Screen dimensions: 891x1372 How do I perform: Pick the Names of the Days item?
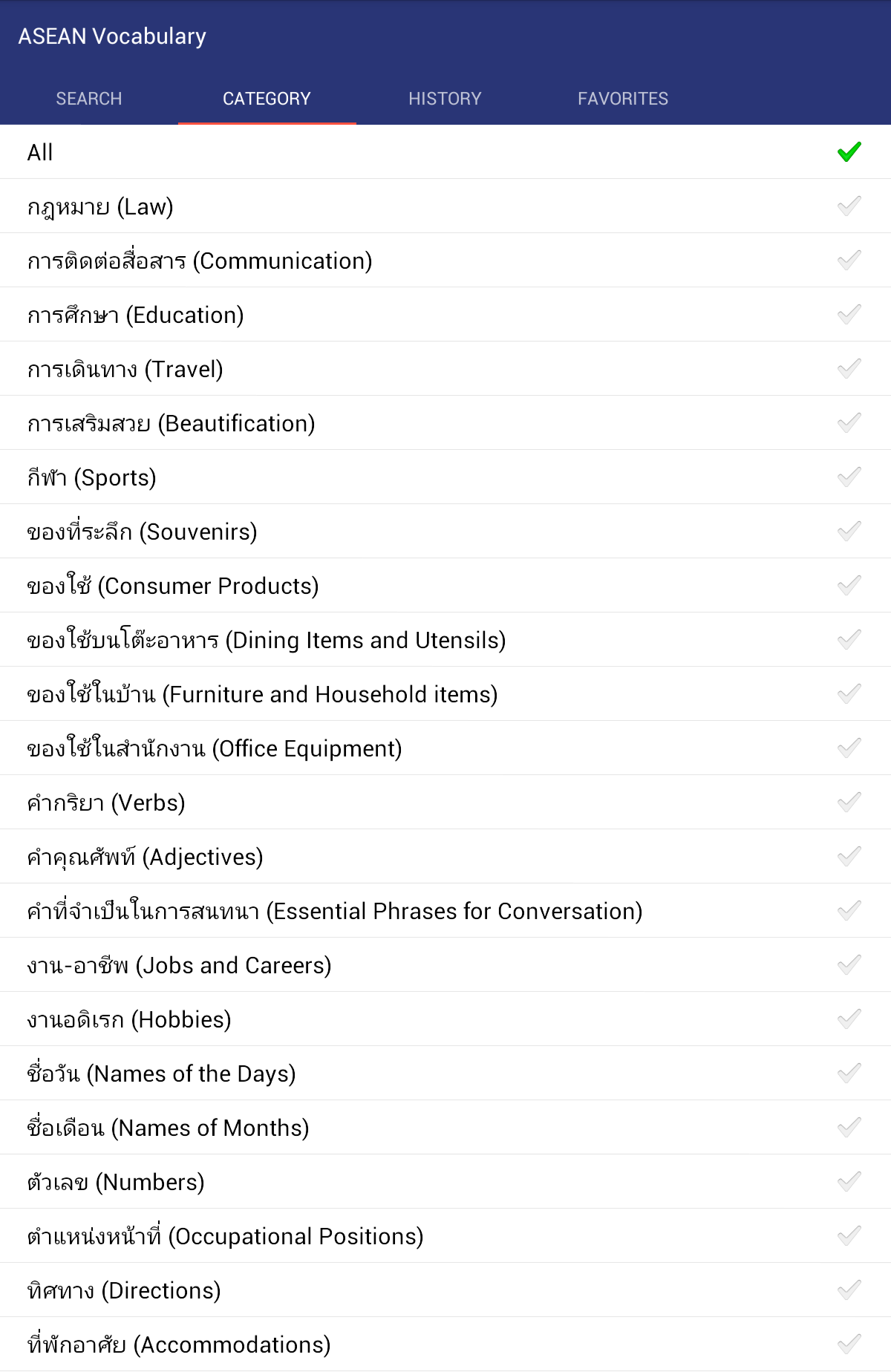(161, 1074)
